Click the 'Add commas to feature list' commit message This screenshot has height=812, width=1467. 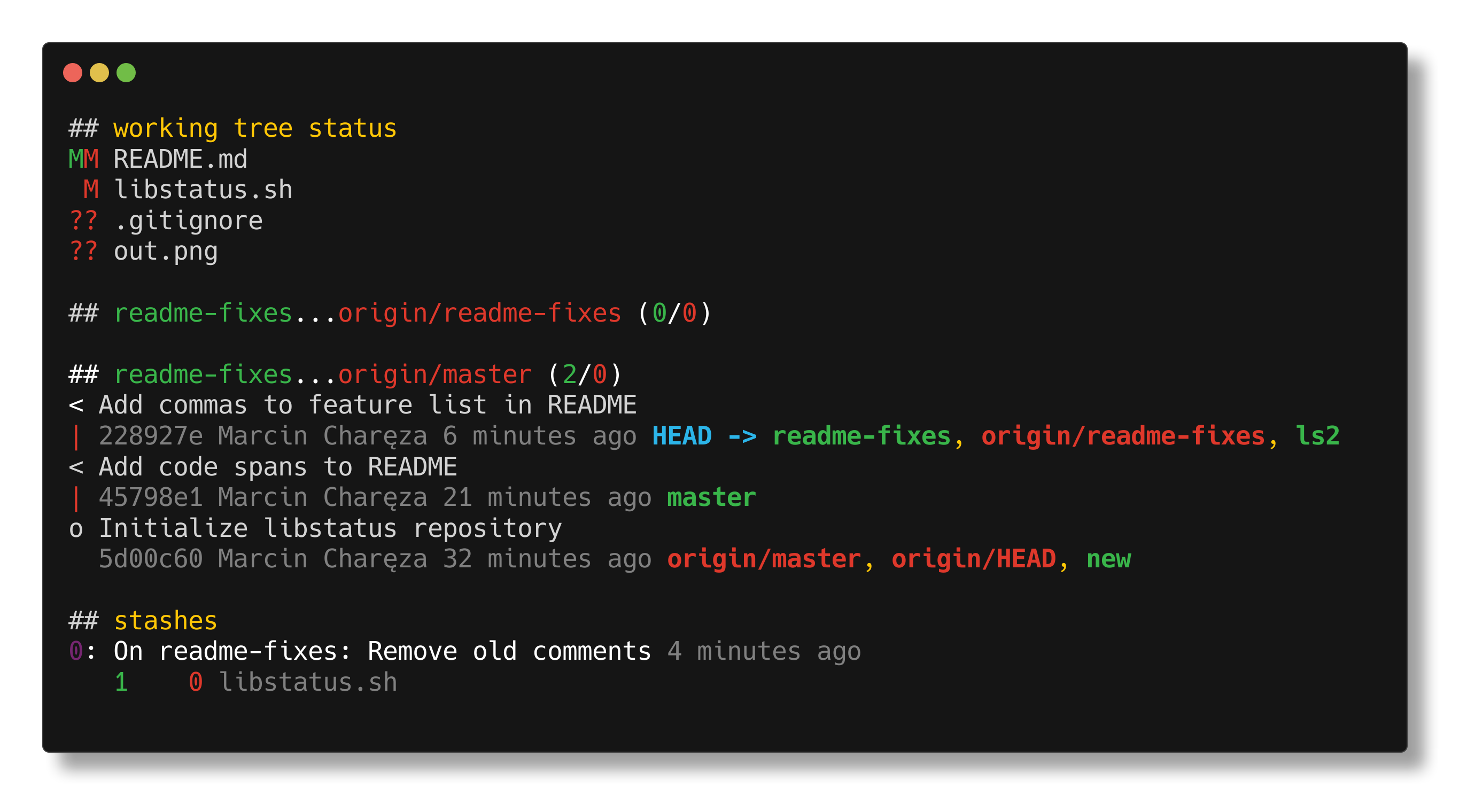[367, 405]
